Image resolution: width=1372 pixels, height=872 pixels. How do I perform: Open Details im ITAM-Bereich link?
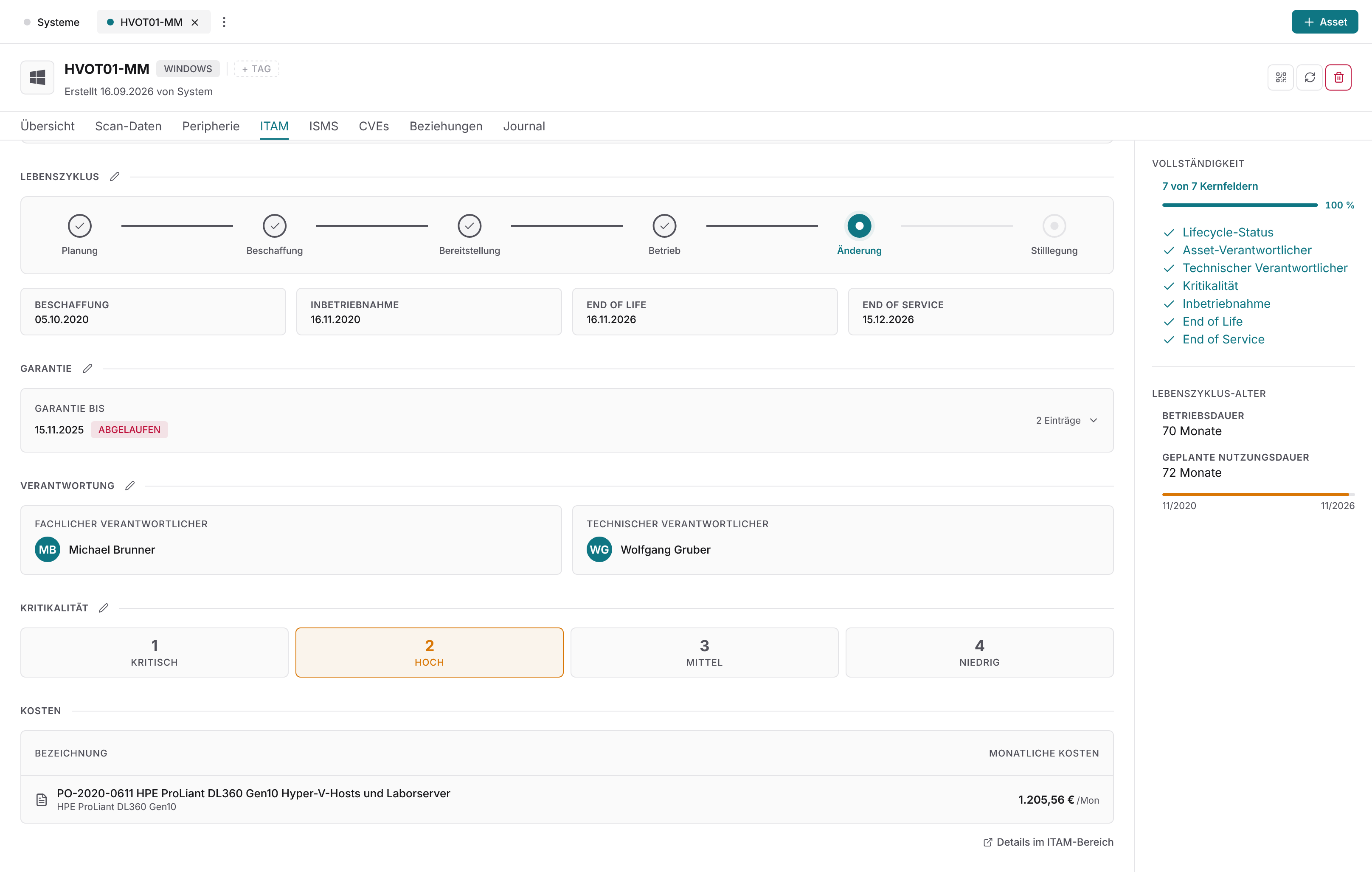[x=1048, y=842]
